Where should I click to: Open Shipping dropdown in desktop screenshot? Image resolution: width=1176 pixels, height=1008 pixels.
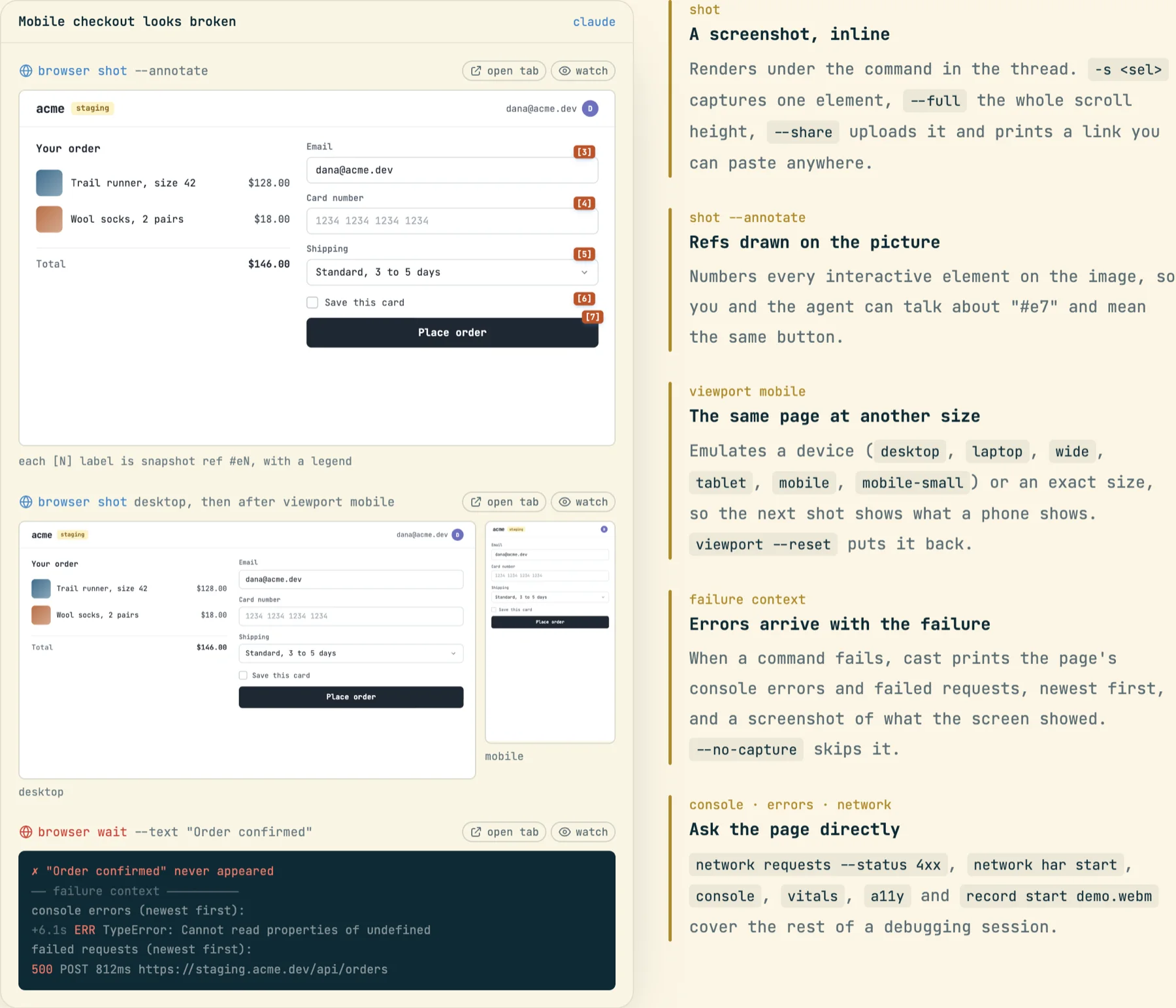click(x=351, y=653)
